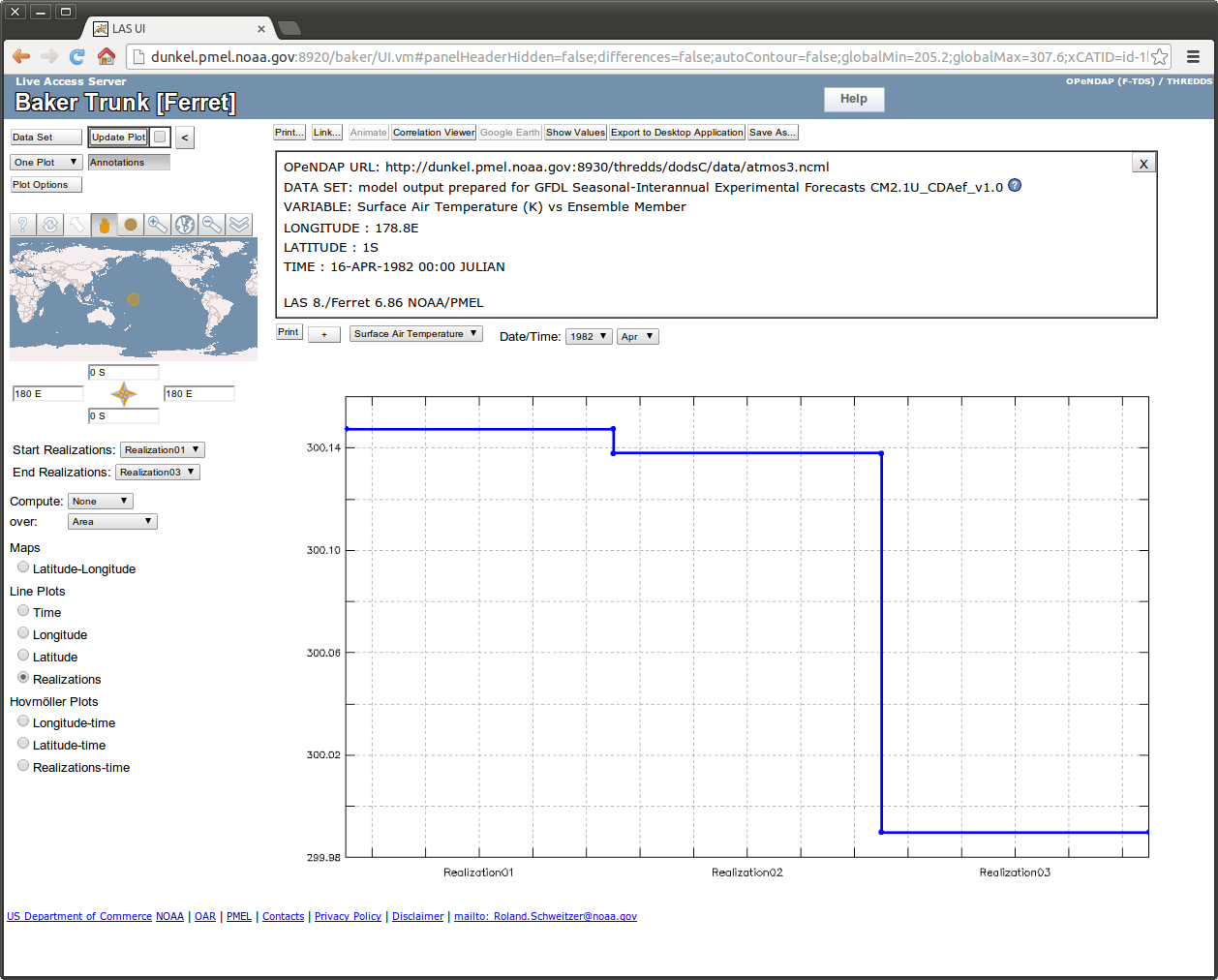Select Time line plot radio button
This screenshot has height=980, width=1218.
(x=23, y=611)
